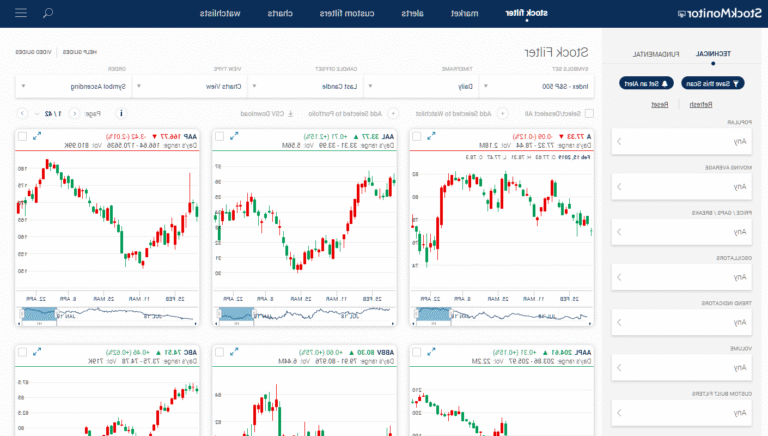Check the AAL stock checkbox
The image size is (768, 436).
[220, 135]
